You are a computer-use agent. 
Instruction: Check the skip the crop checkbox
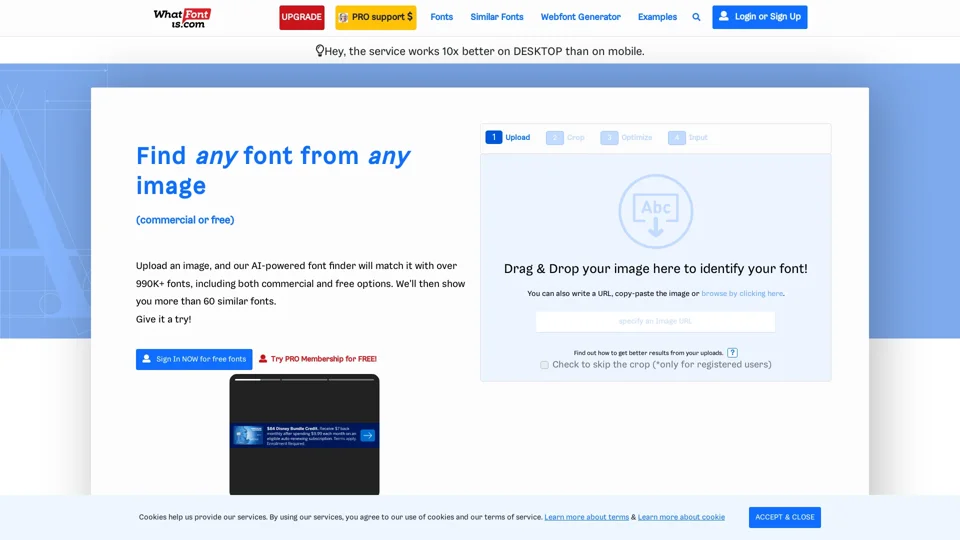(x=544, y=365)
